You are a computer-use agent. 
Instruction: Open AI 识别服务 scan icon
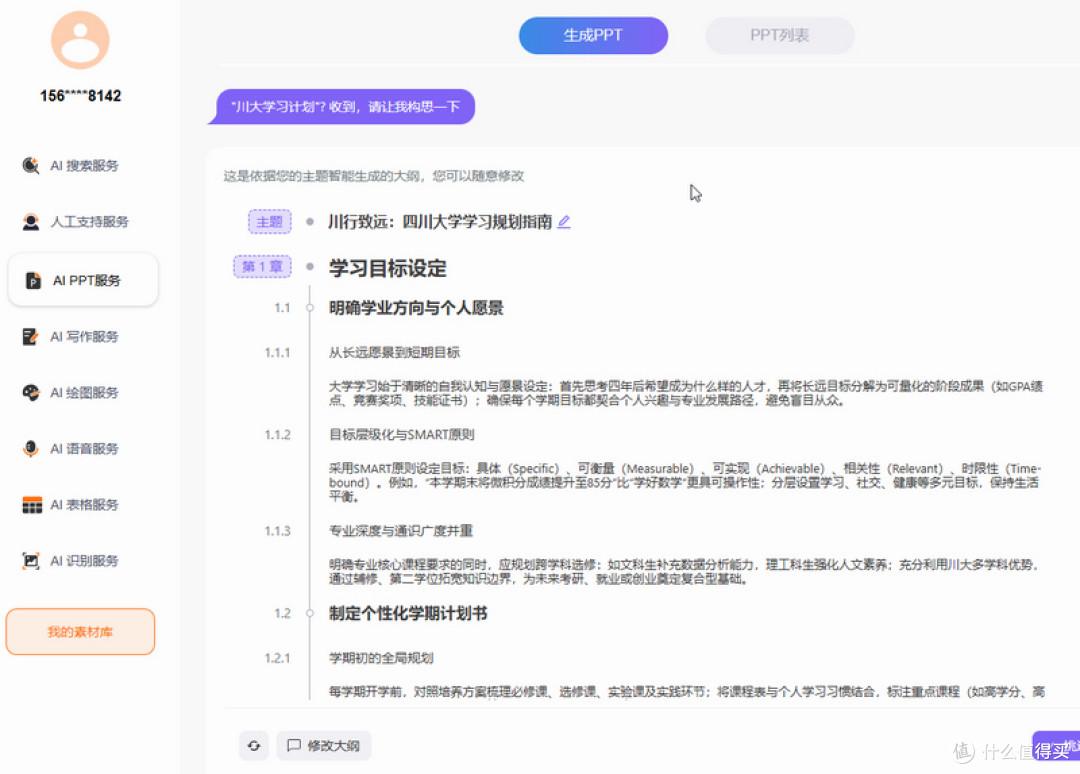(31, 561)
